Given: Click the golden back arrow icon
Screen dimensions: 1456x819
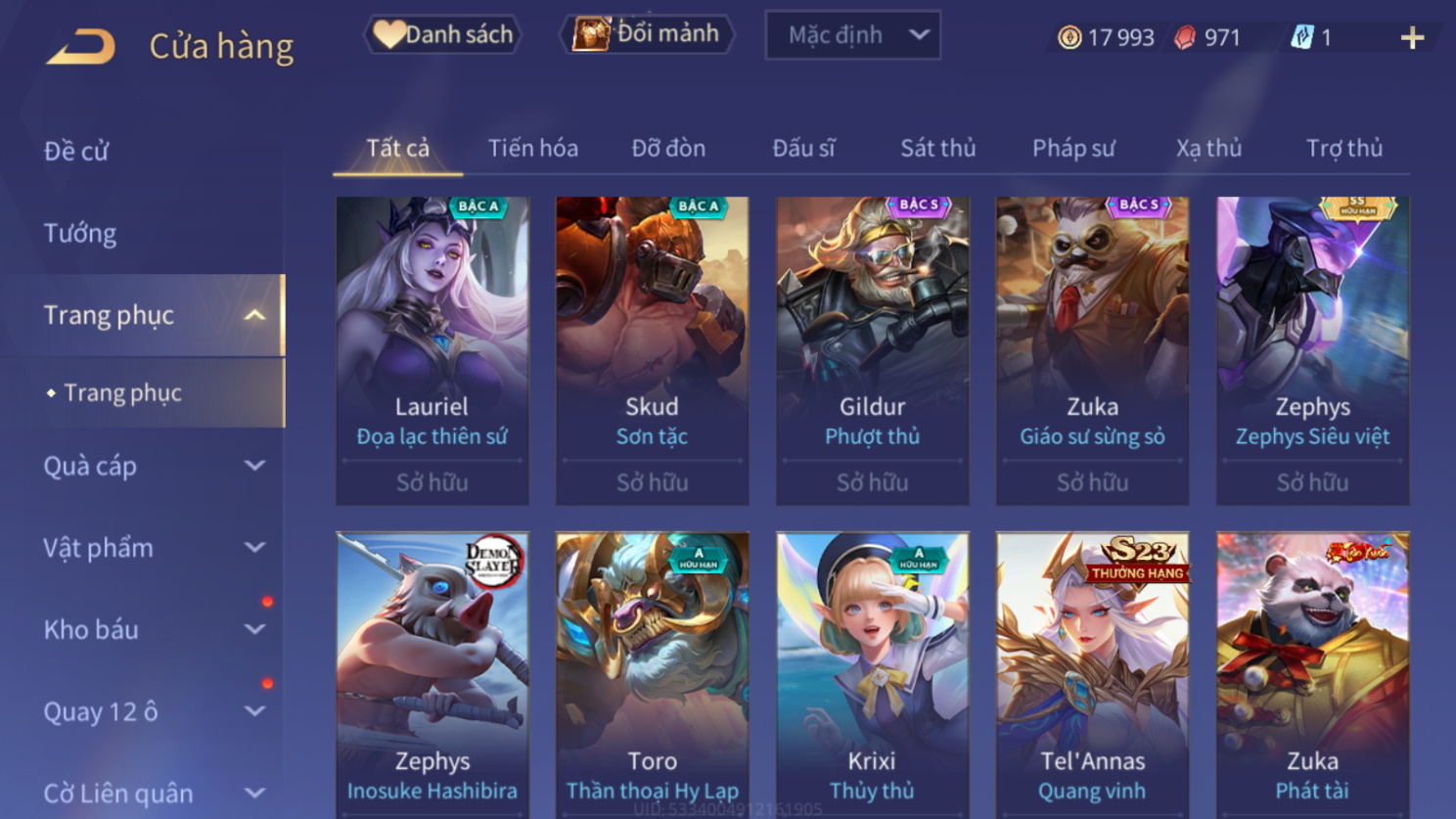Looking at the screenshot, I should click(81, 46).
